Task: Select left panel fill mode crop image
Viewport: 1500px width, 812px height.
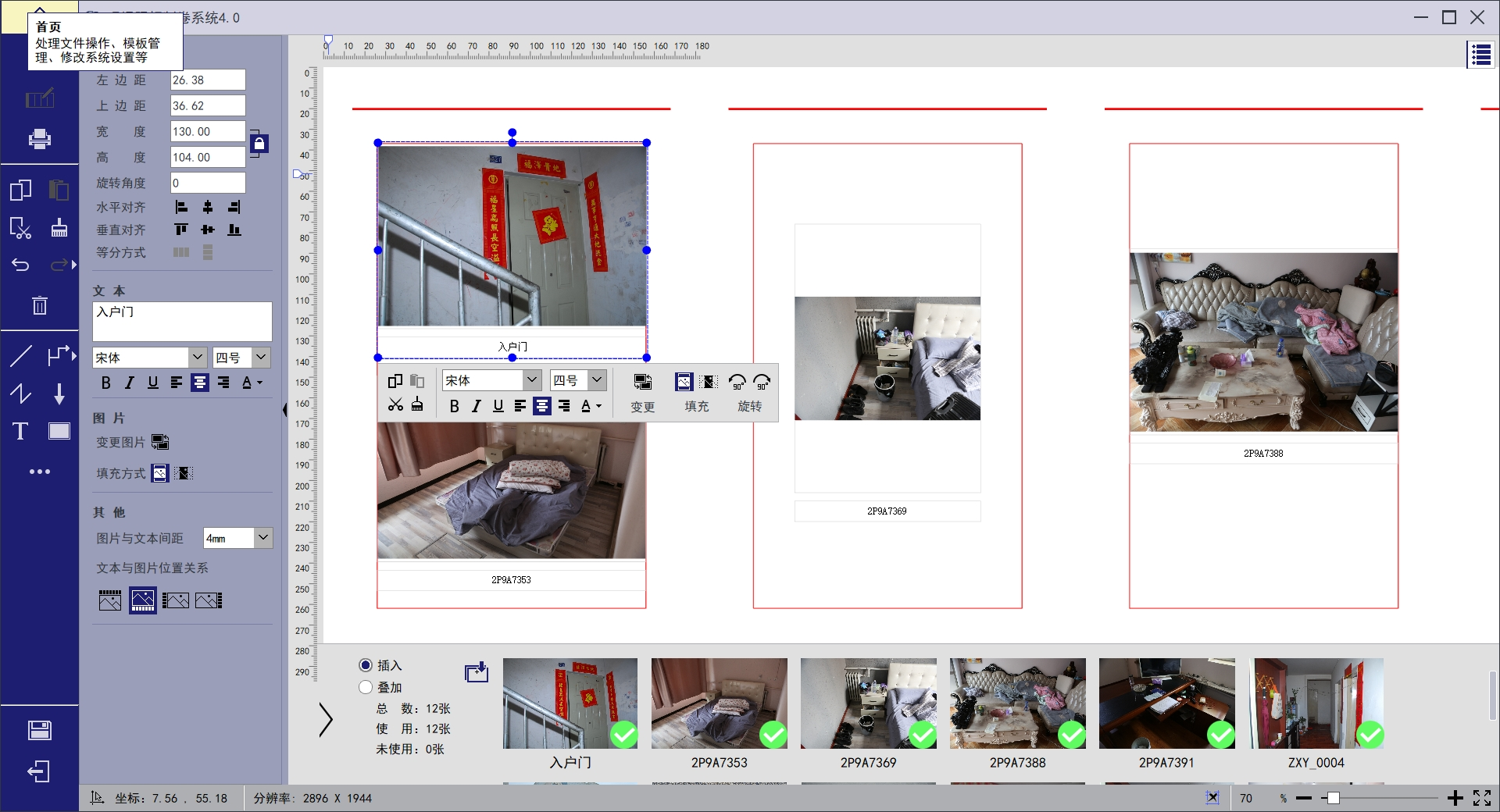Action: click(x=184, y=473)
